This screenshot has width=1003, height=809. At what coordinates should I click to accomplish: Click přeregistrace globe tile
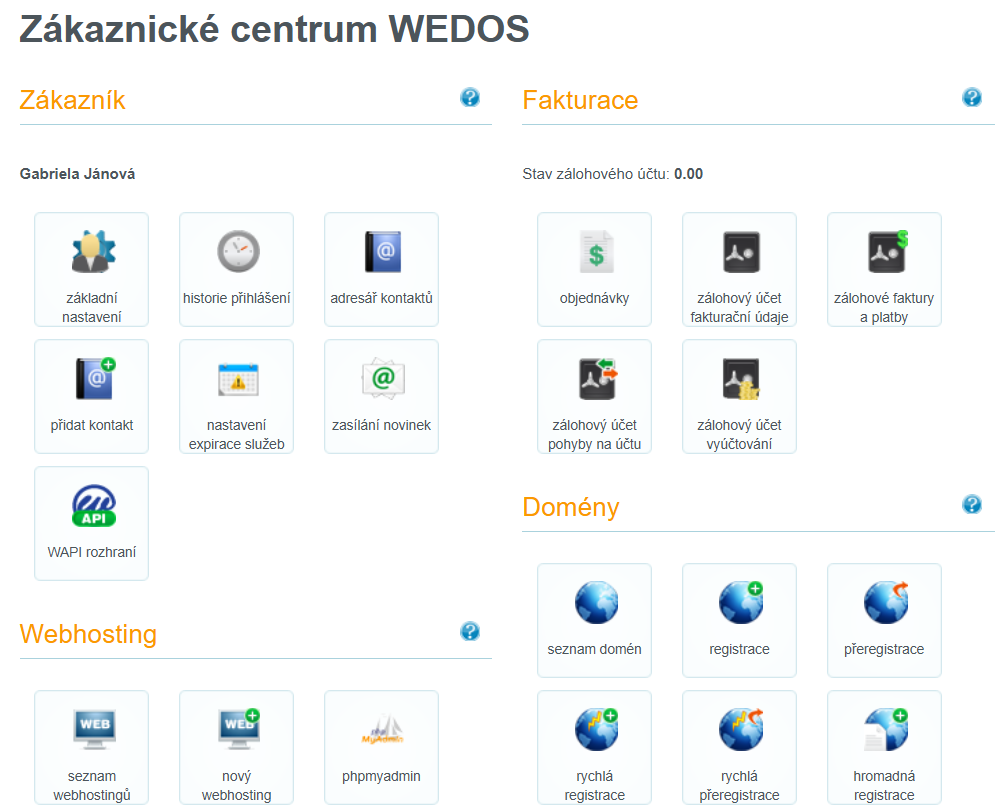(884, 620)
